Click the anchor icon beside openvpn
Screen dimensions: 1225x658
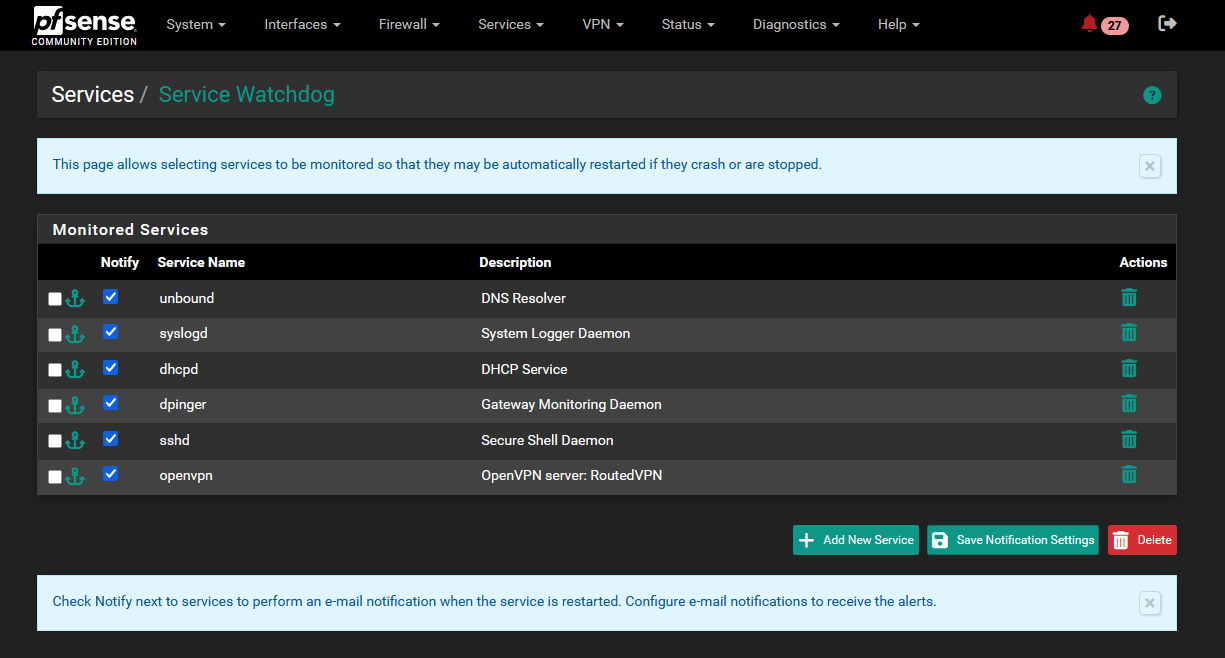[75, 476]
